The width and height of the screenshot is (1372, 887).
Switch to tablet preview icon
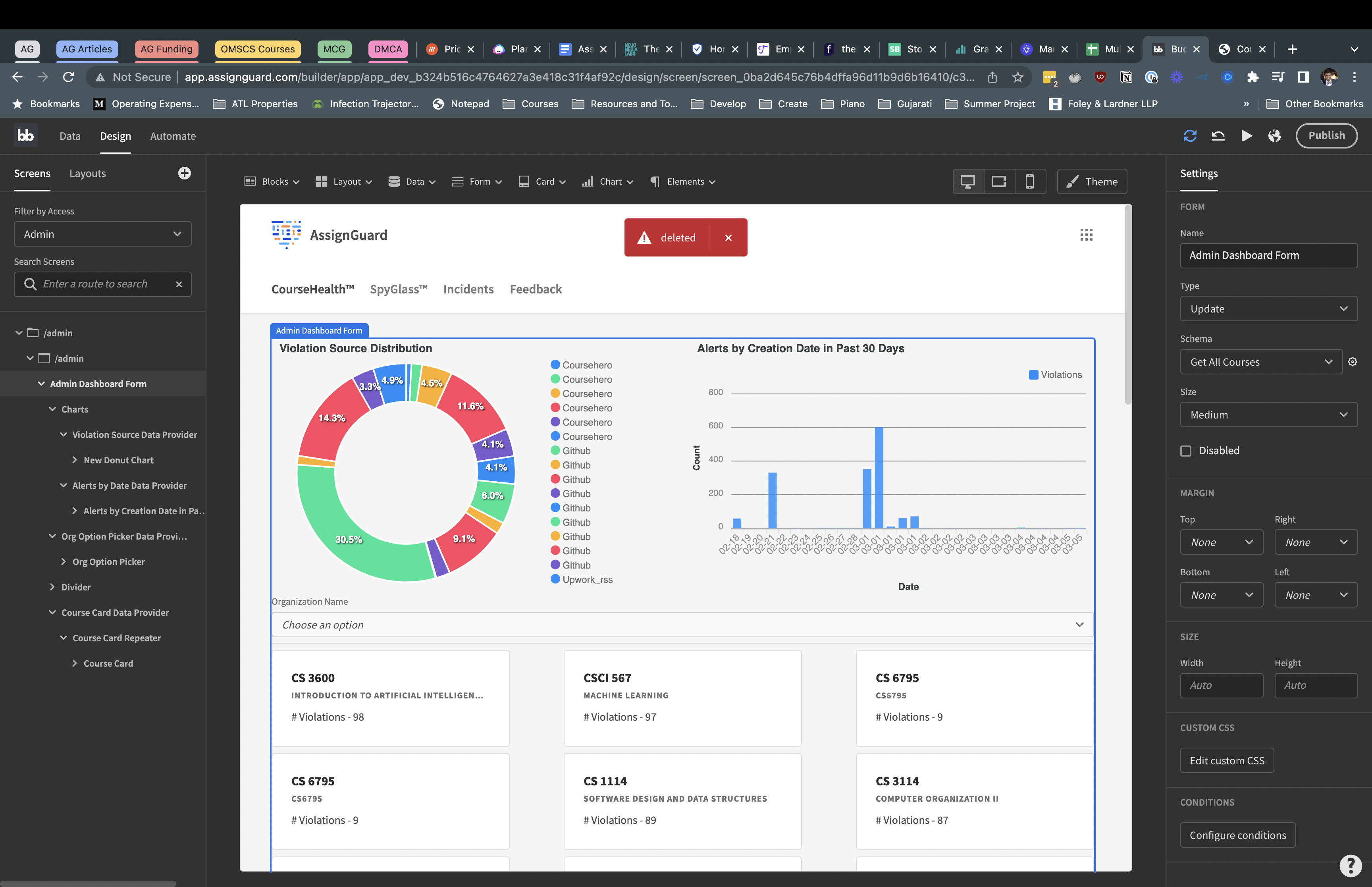pyautogui.click(x=998, y=181)
